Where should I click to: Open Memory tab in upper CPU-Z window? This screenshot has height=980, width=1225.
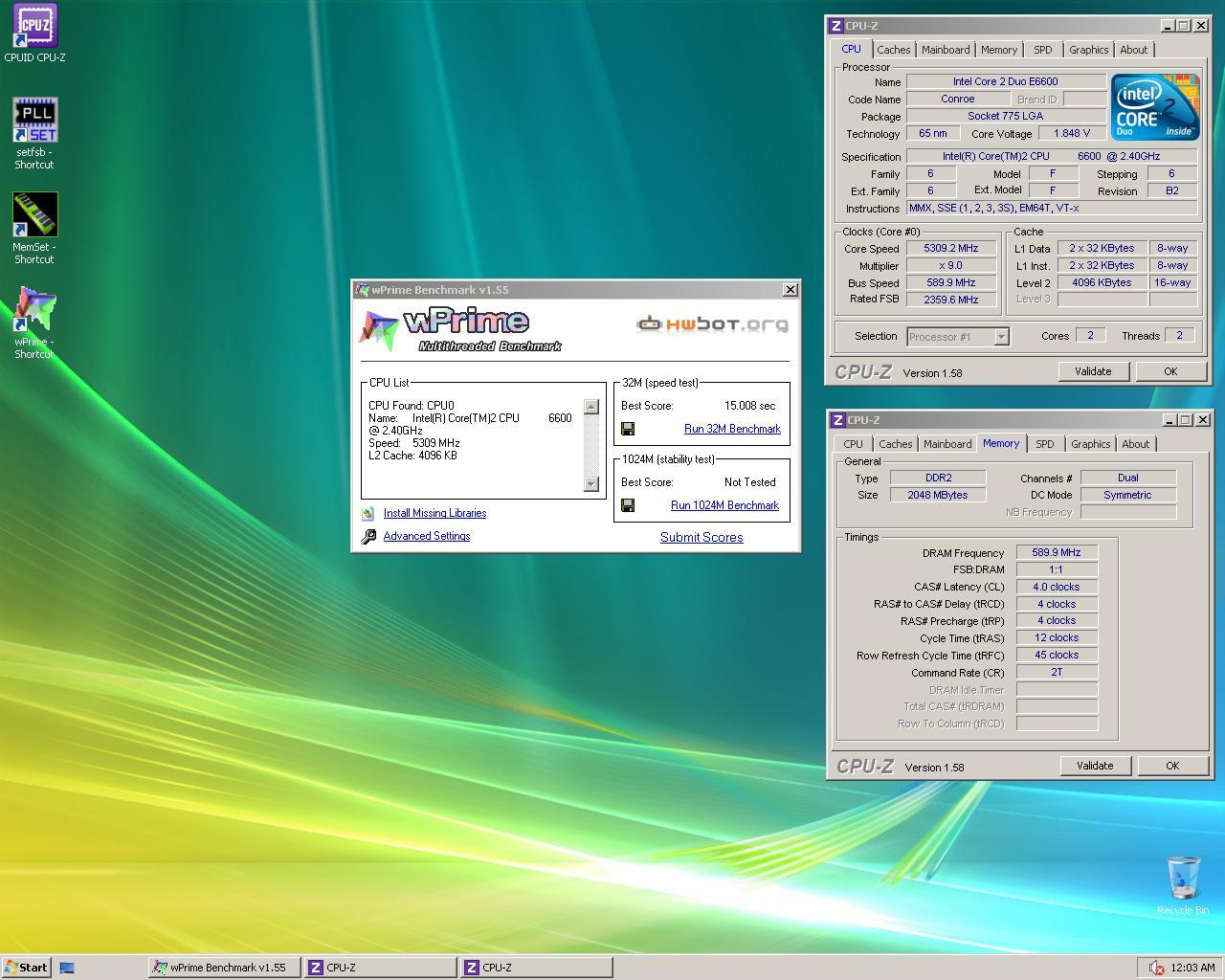coord(999,50)
